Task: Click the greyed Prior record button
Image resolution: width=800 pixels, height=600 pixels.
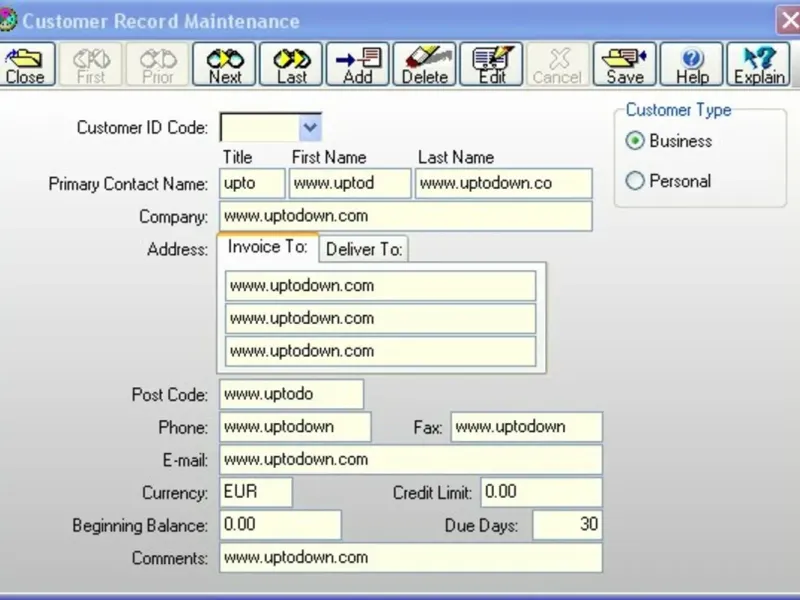Action: point(158,65)
